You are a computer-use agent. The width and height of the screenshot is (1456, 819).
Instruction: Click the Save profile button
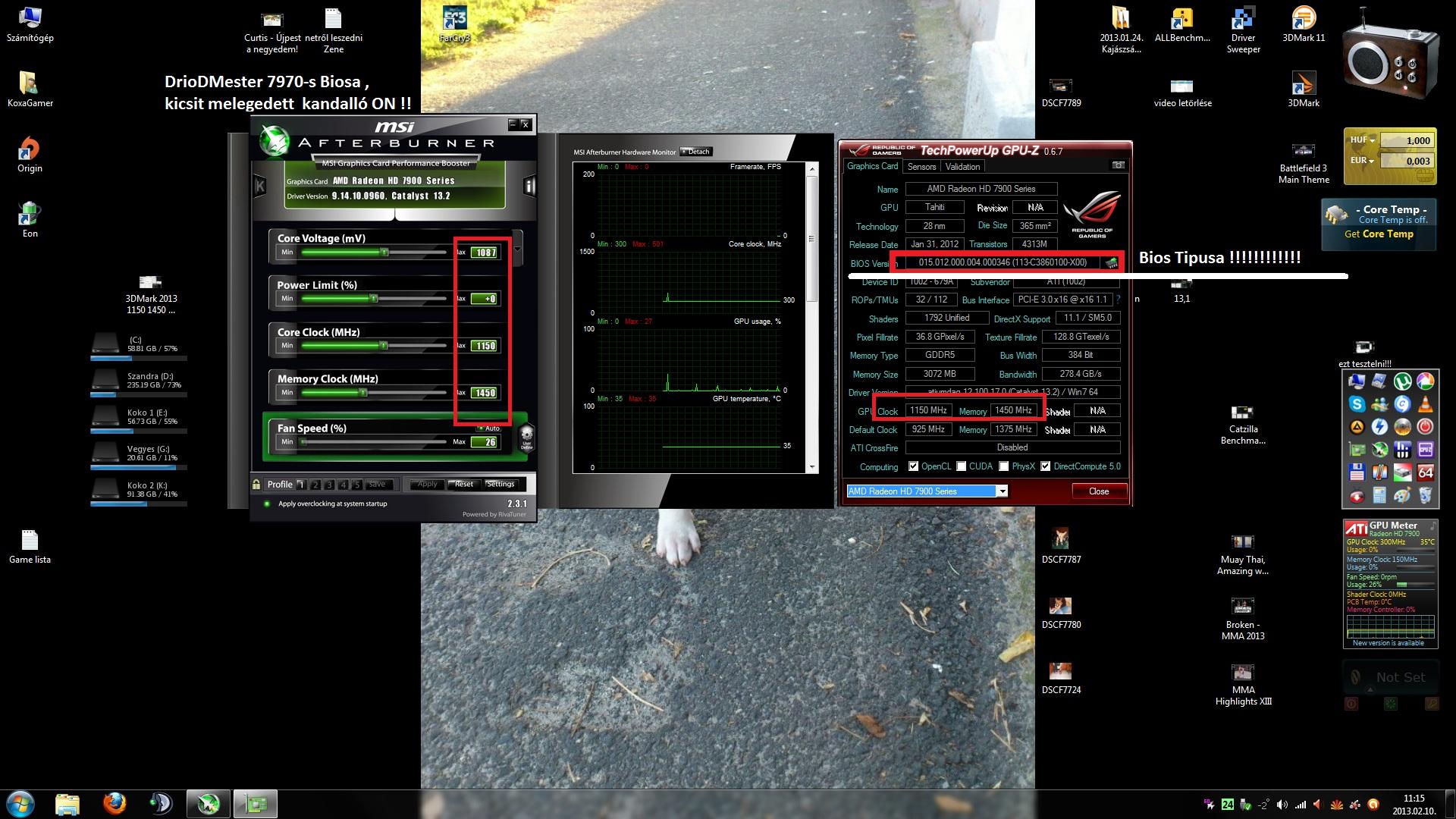pyautogui.click(x=379, y=485)
